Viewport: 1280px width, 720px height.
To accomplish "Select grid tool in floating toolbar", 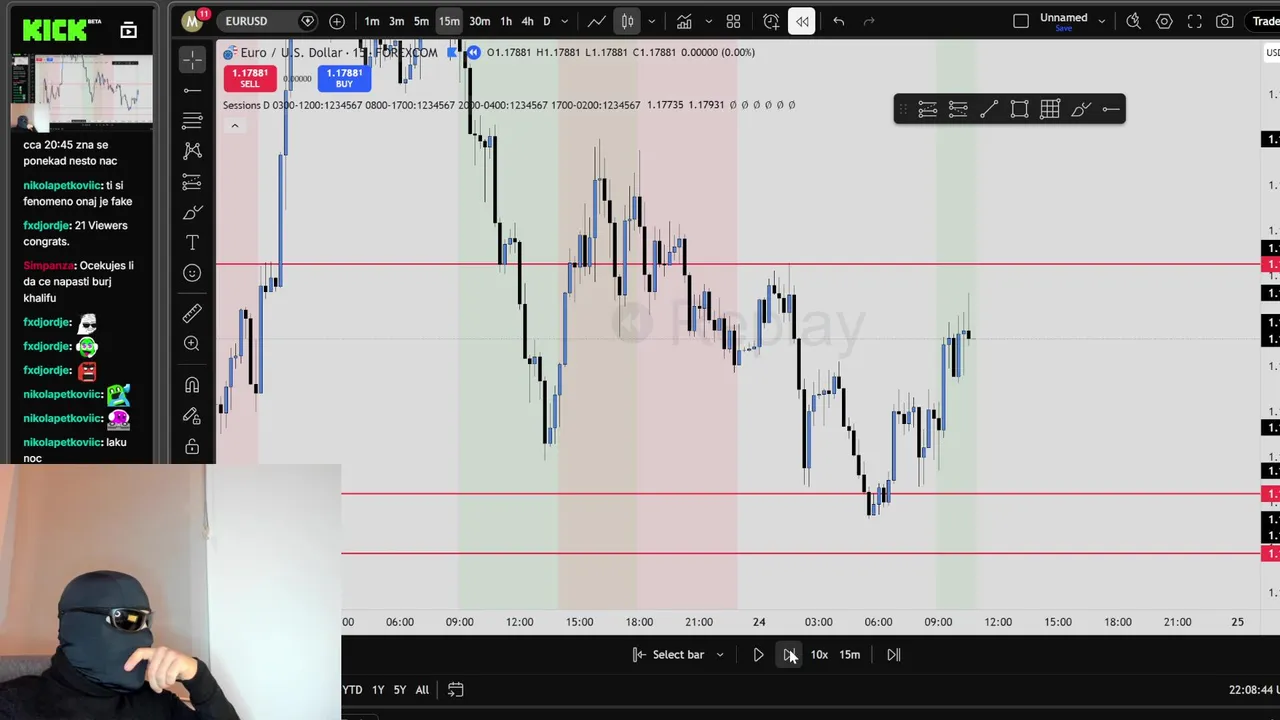I will click(x=1050, y=110).
